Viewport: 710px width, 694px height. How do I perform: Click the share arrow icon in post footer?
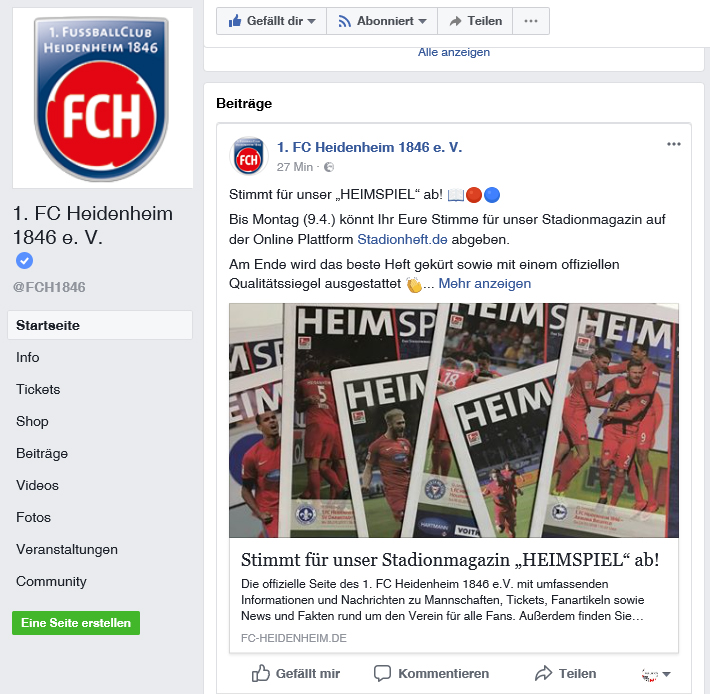[543, 673]
